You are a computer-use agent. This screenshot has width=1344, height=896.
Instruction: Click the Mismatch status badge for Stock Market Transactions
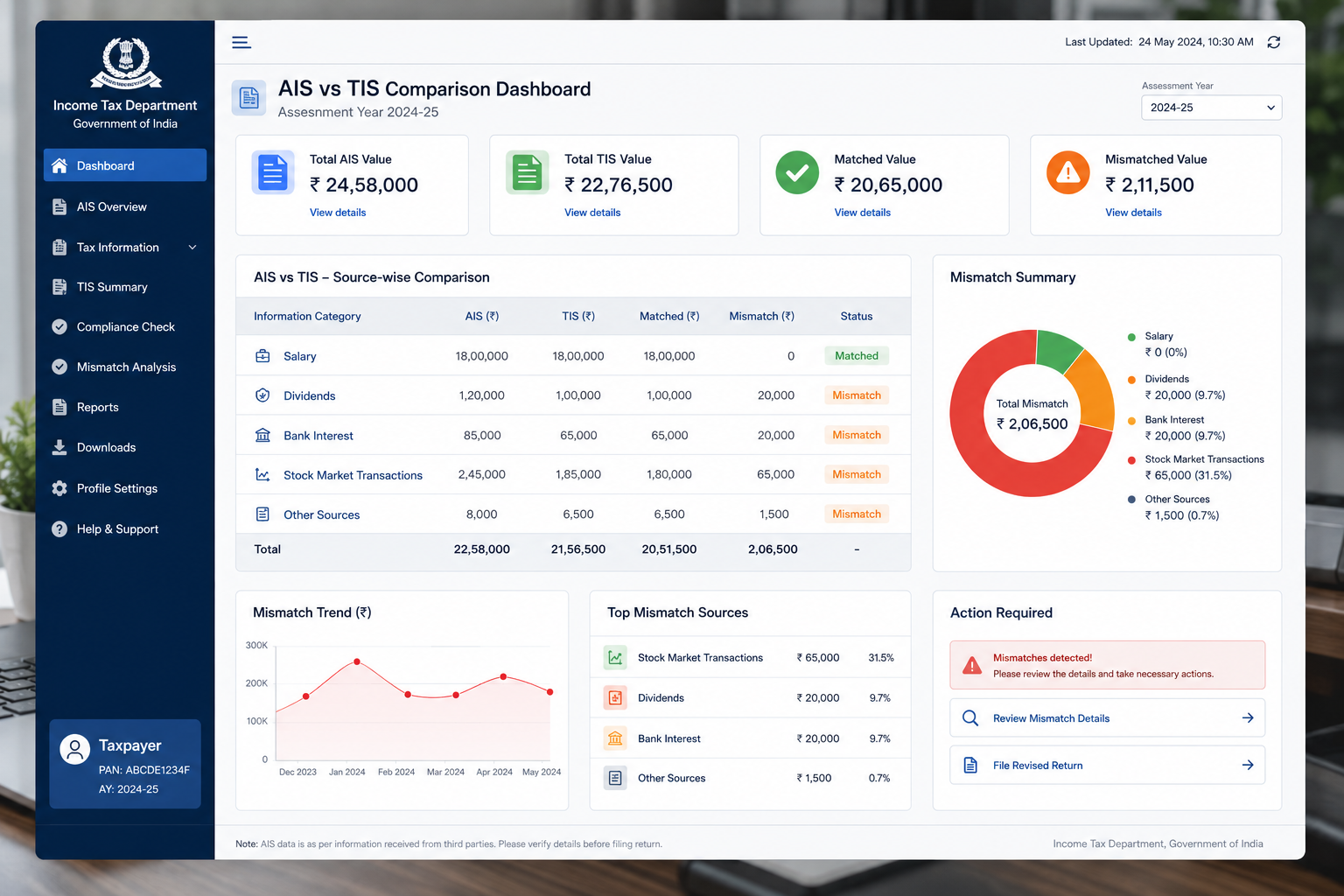[857, 474]
